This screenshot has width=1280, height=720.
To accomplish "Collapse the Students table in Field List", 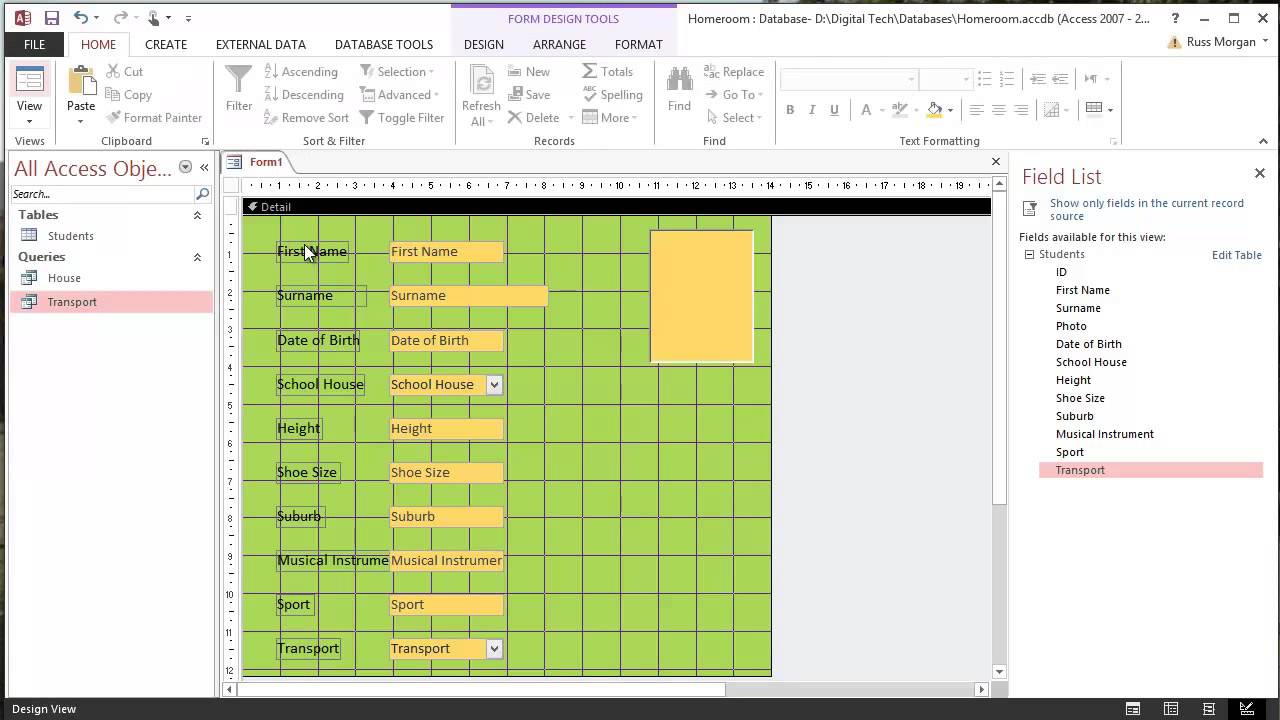I will 1029,254.
